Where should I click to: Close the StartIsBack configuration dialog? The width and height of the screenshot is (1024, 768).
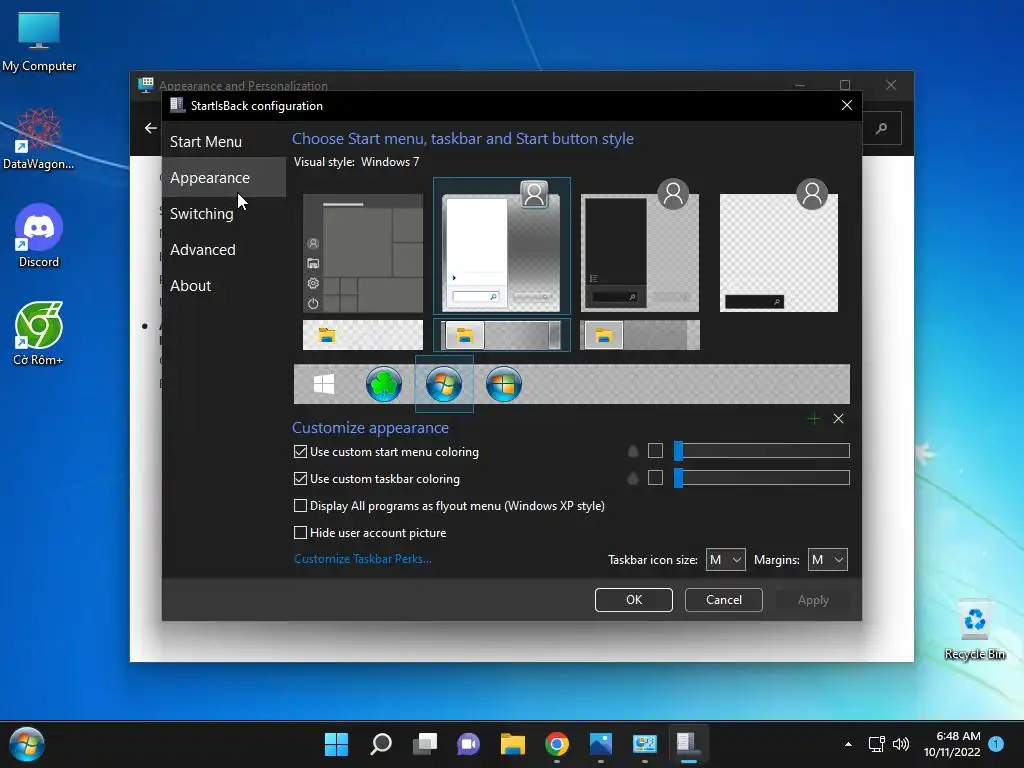[x=846, y=105]
